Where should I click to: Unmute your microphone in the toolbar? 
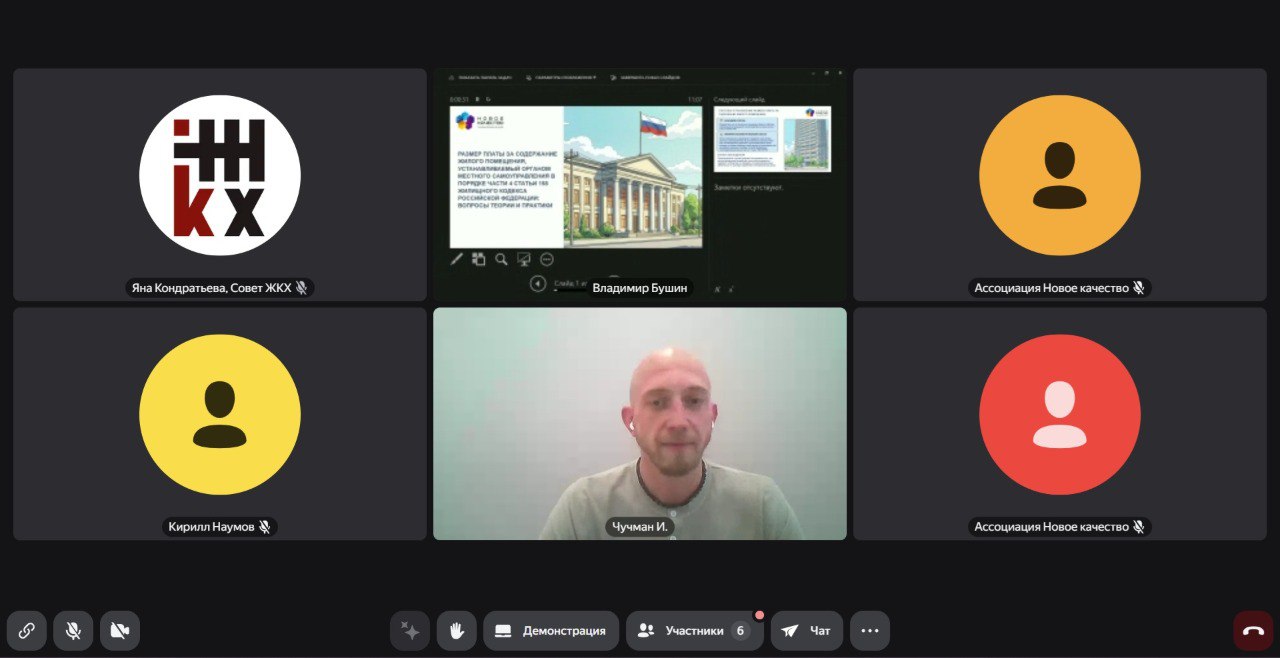pyautogui.click(x=73, y=631)
